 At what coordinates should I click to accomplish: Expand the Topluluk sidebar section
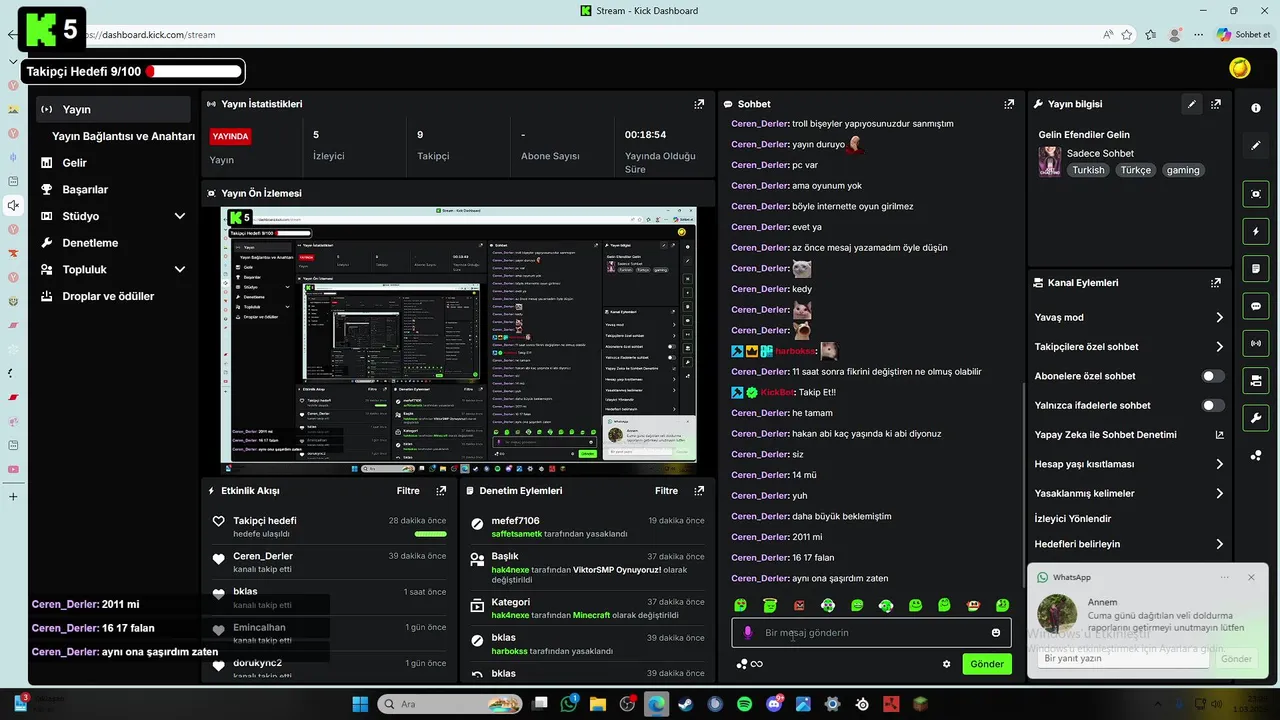point(180,269)
